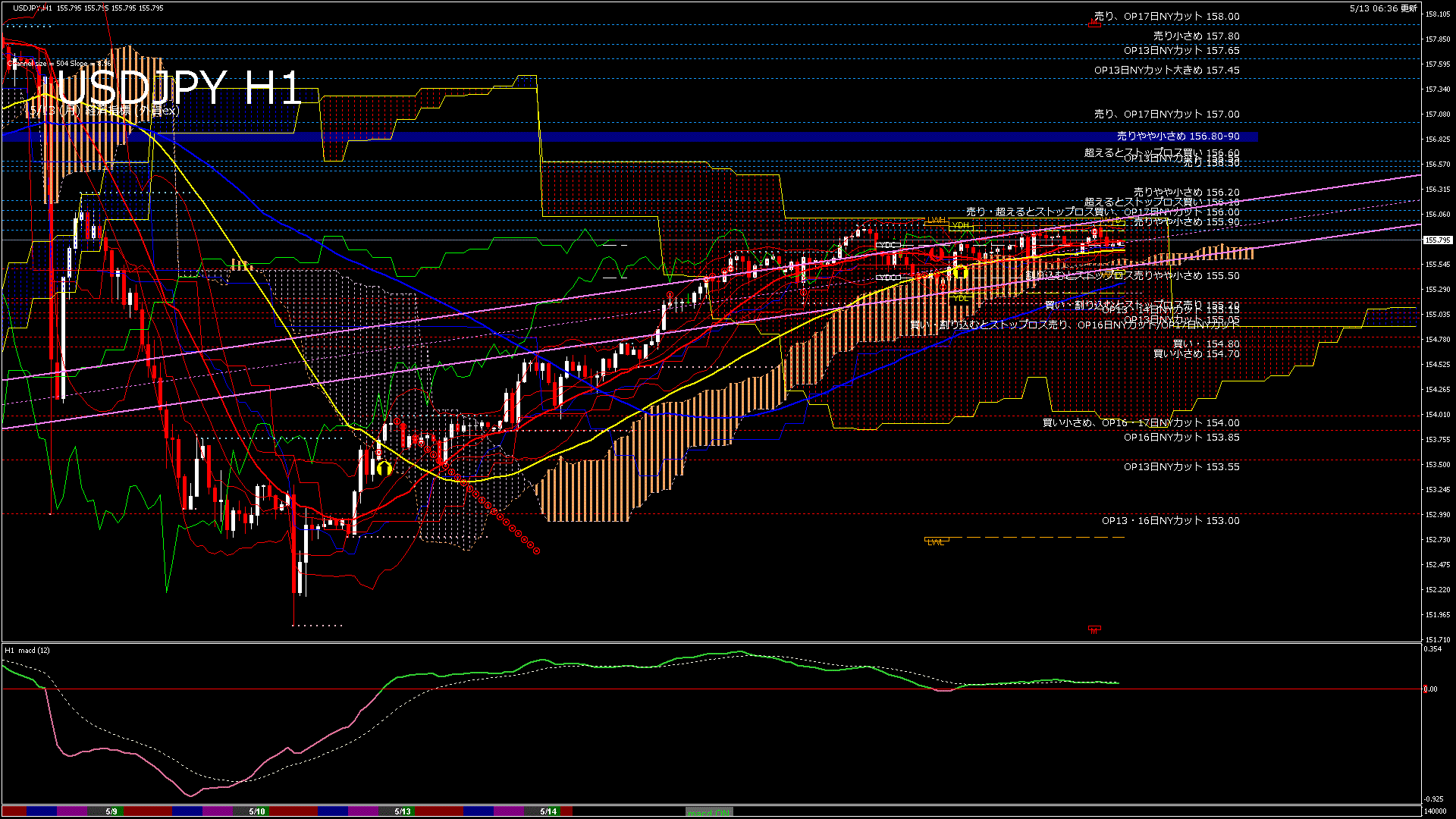
Task: Click the orange LWH level label
Action: [937, 221]
